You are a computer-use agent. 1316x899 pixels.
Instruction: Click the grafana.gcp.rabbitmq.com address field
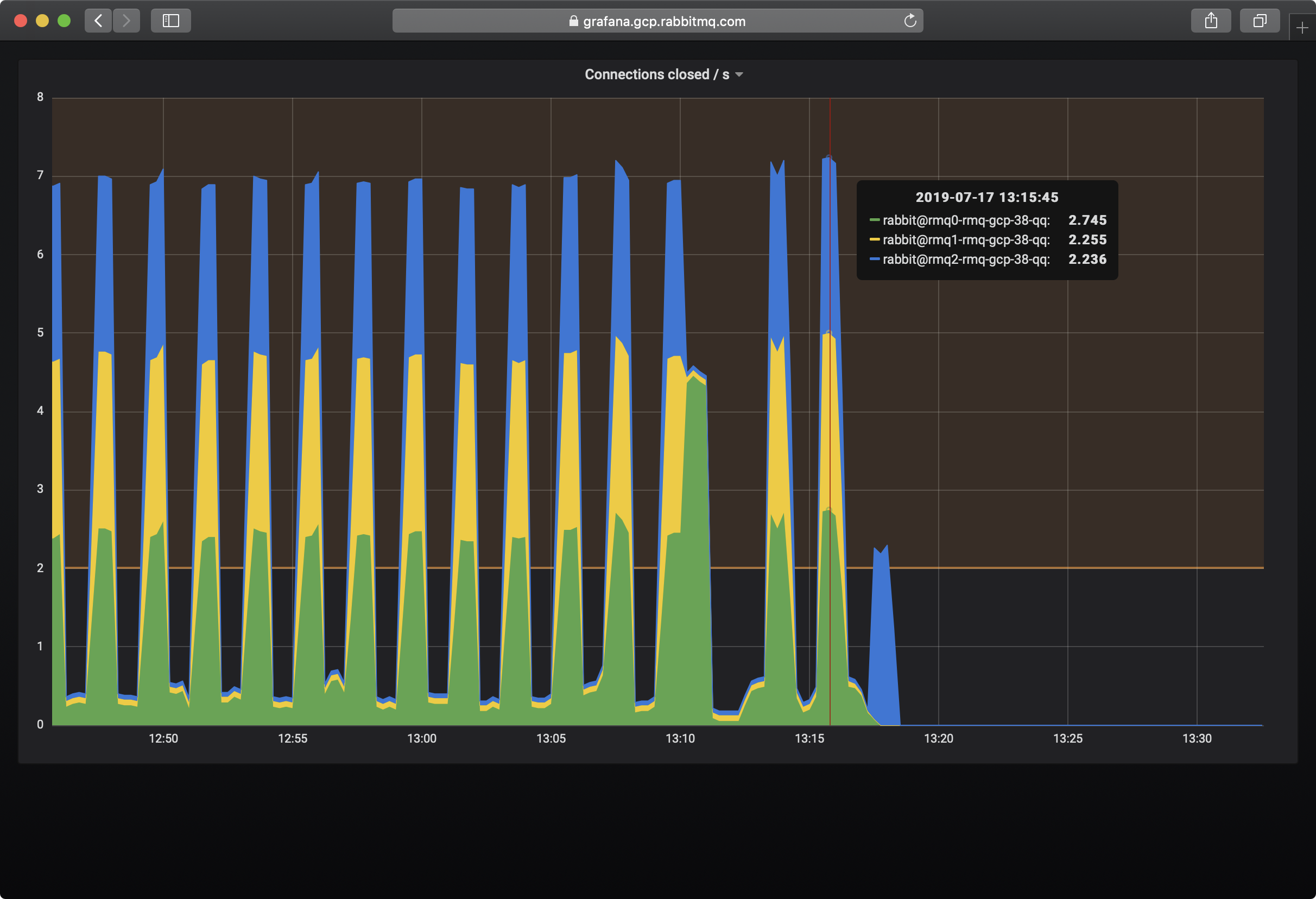pos(663,22)
